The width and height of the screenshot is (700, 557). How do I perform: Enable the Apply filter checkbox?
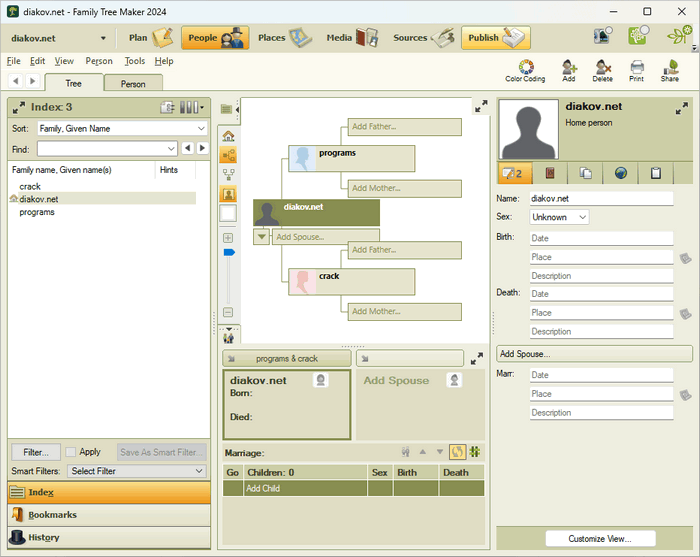(x=71, y=452)
